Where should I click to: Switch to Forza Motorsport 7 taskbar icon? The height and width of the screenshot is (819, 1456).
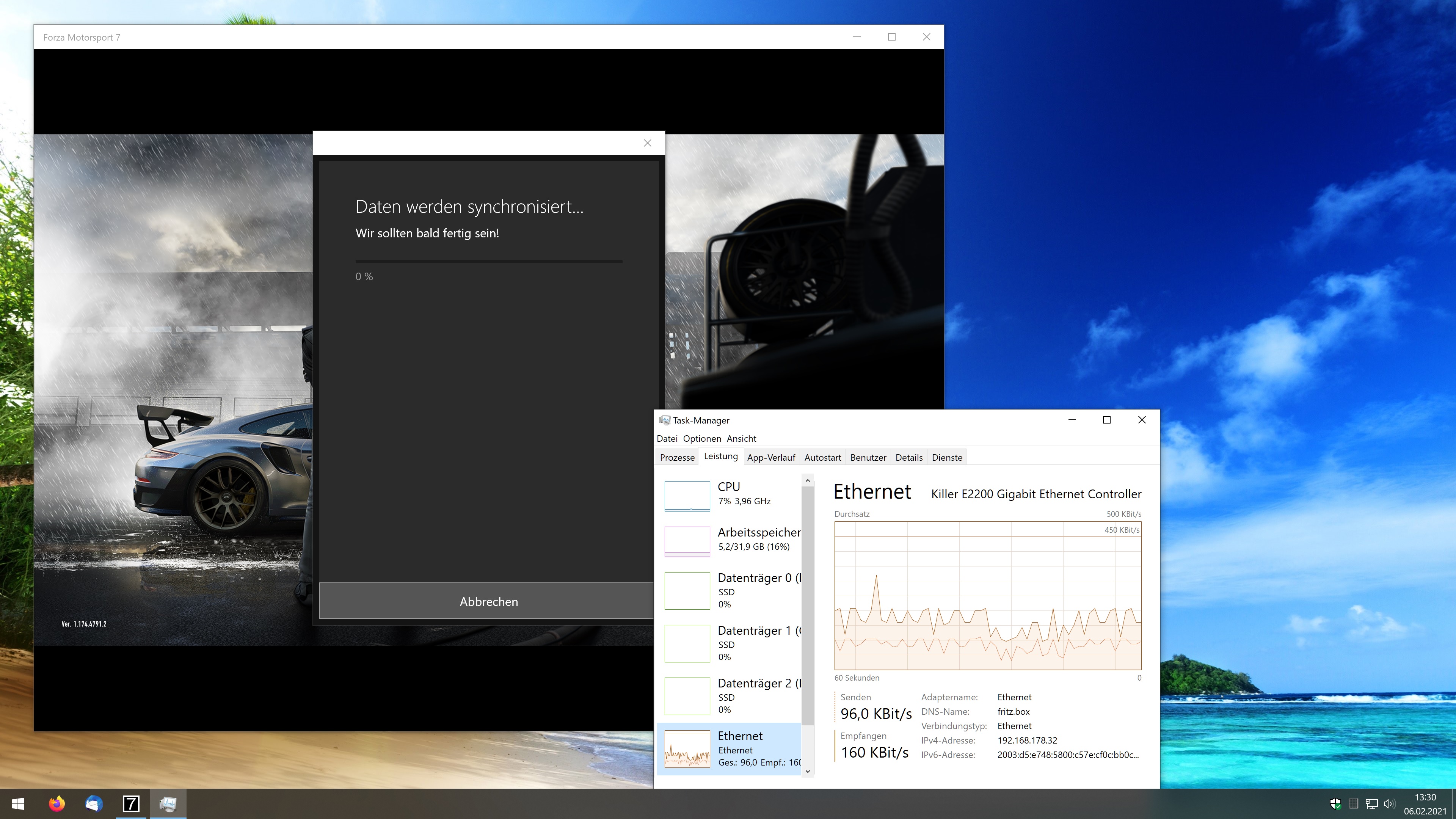point(131,803)
